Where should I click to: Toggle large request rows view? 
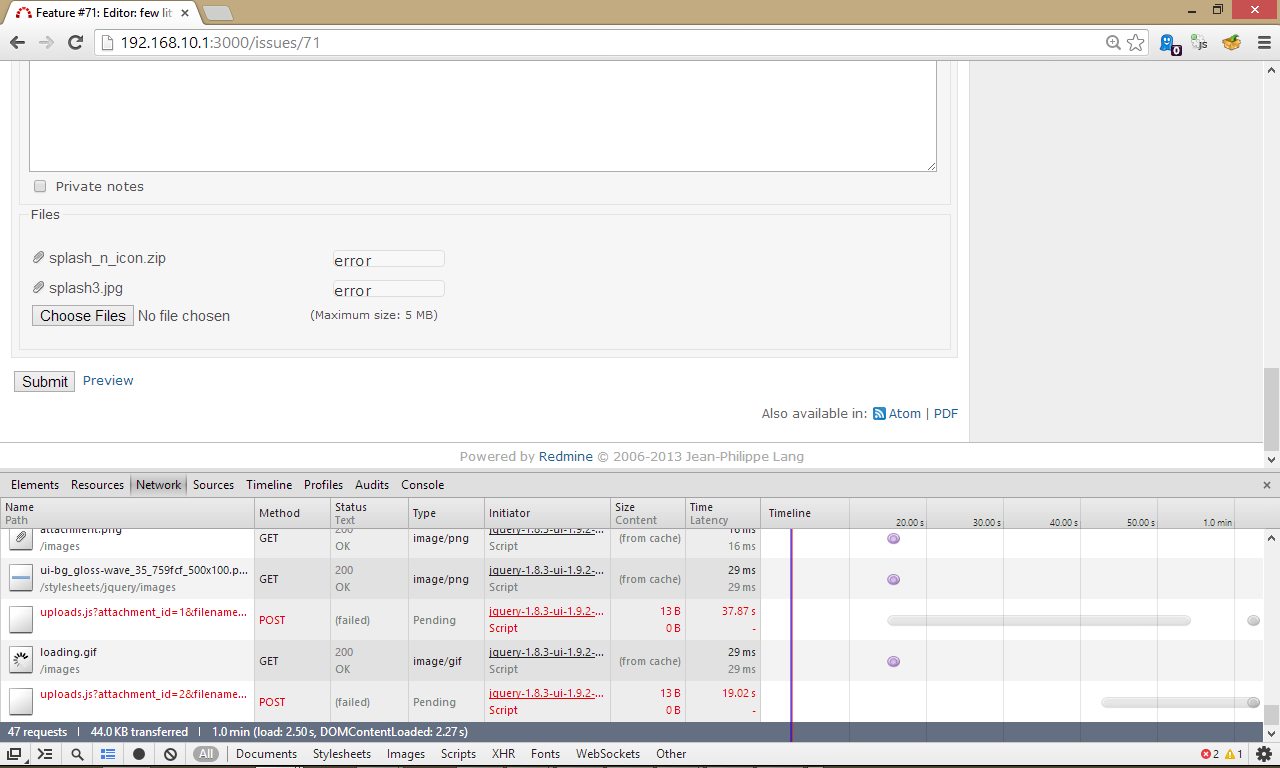click(108, 754)
